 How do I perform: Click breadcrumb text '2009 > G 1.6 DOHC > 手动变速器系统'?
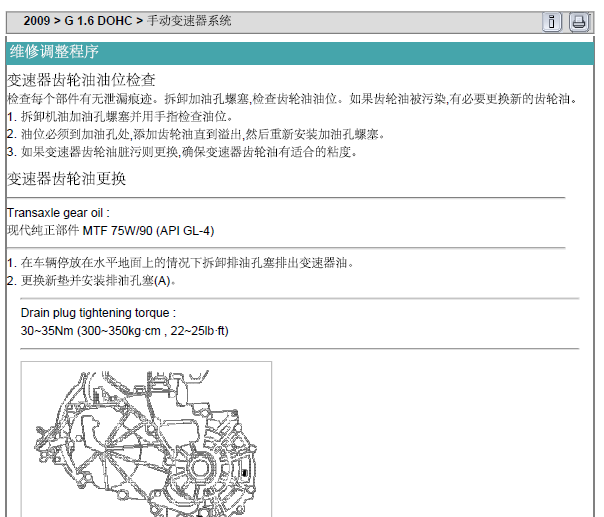click(127, 21)
